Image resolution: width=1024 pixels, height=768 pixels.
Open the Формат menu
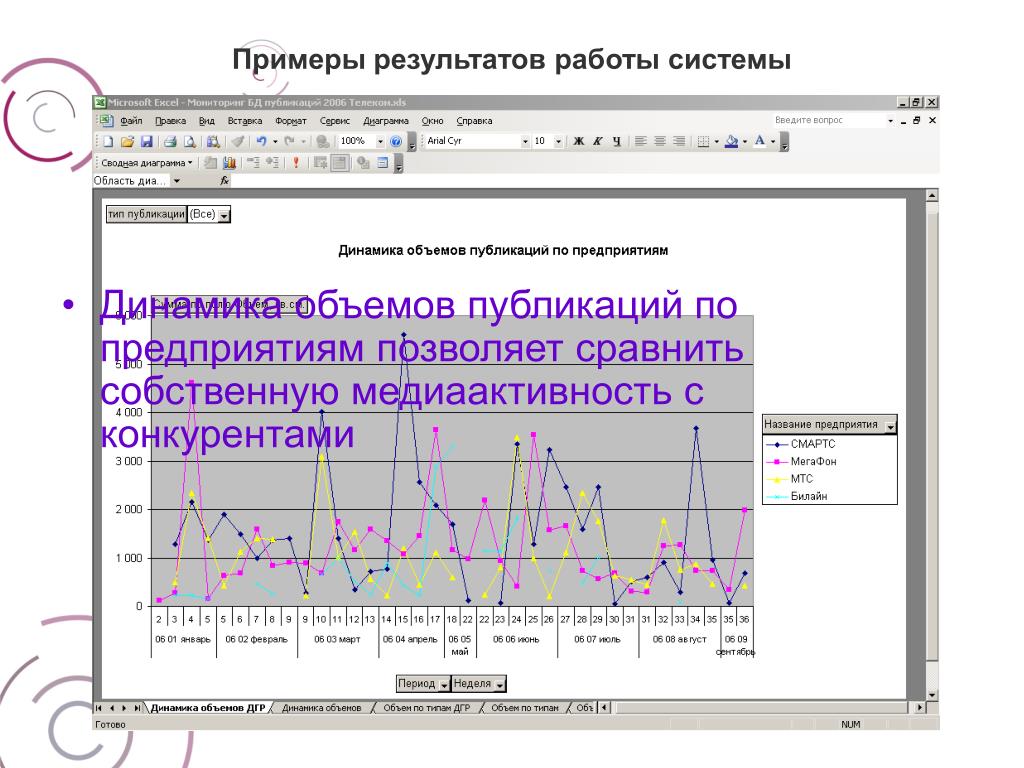coord(291,121)
